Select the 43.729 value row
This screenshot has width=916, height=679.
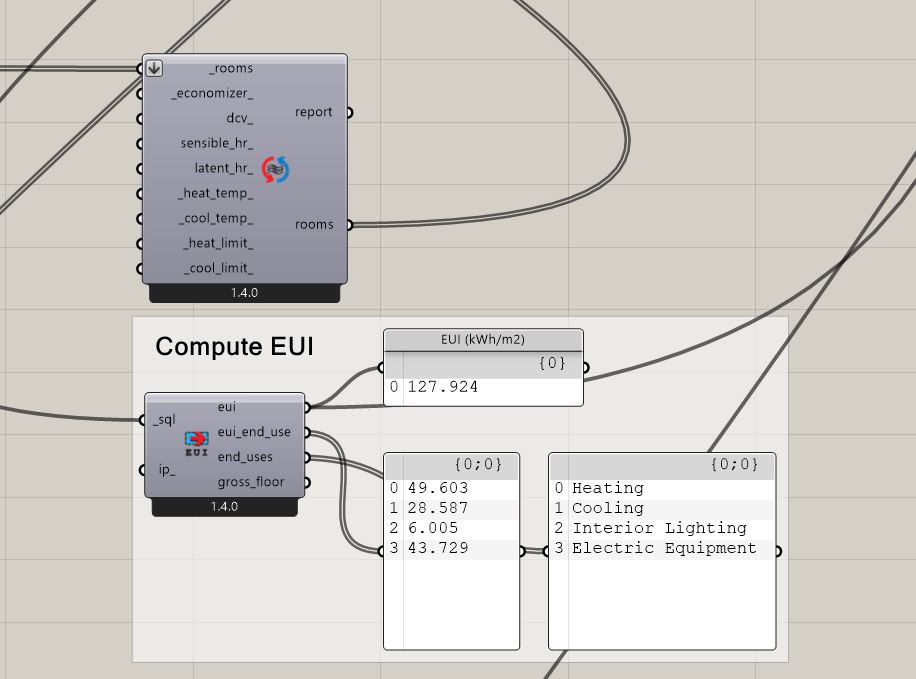click(x=451, y=548)
